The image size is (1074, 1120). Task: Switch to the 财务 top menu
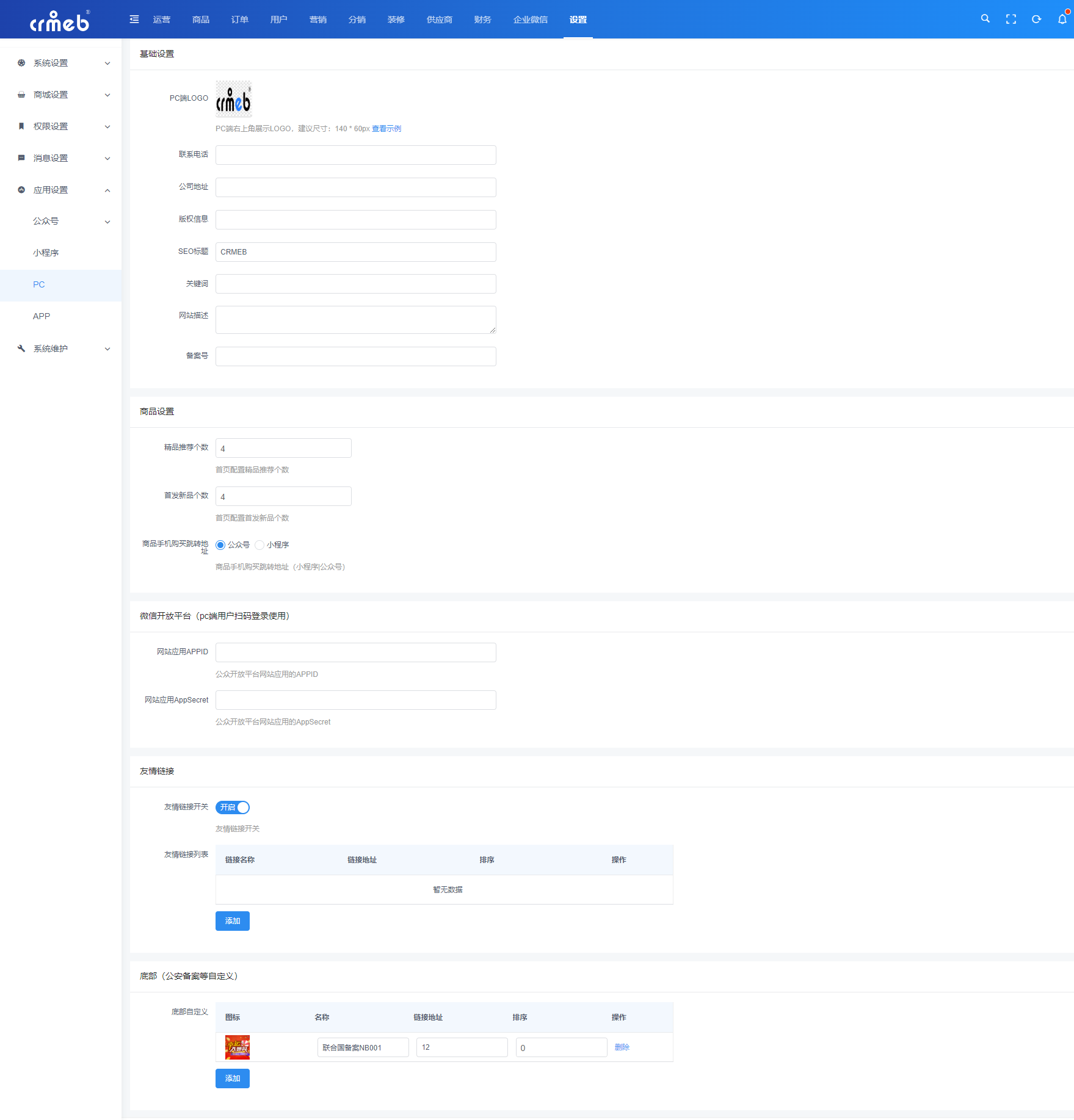(482, 20)
